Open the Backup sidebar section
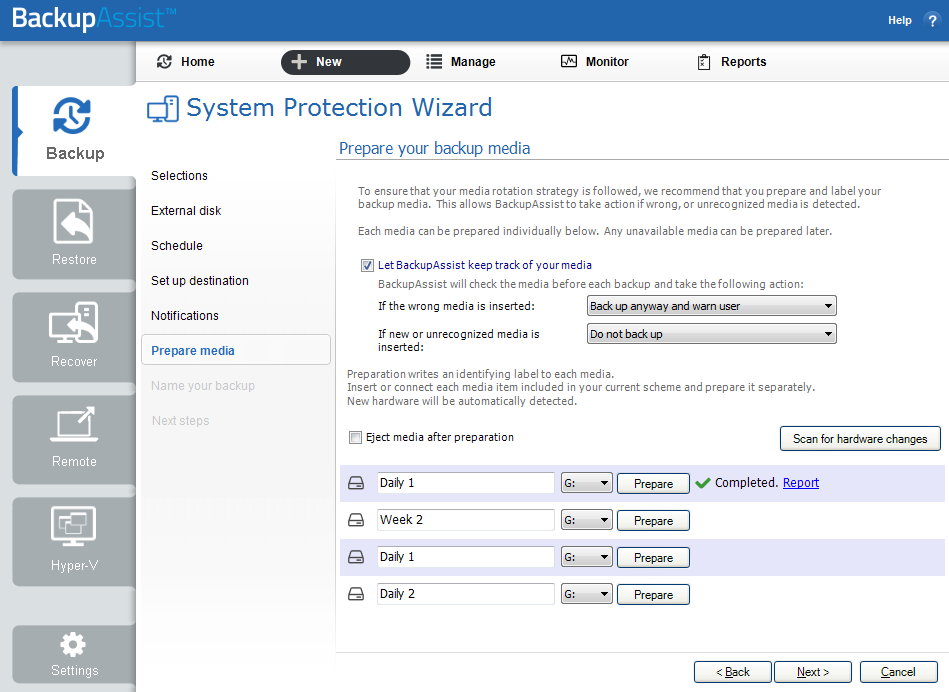Screen dimensions: 949x692 click(x=74, y=130)
